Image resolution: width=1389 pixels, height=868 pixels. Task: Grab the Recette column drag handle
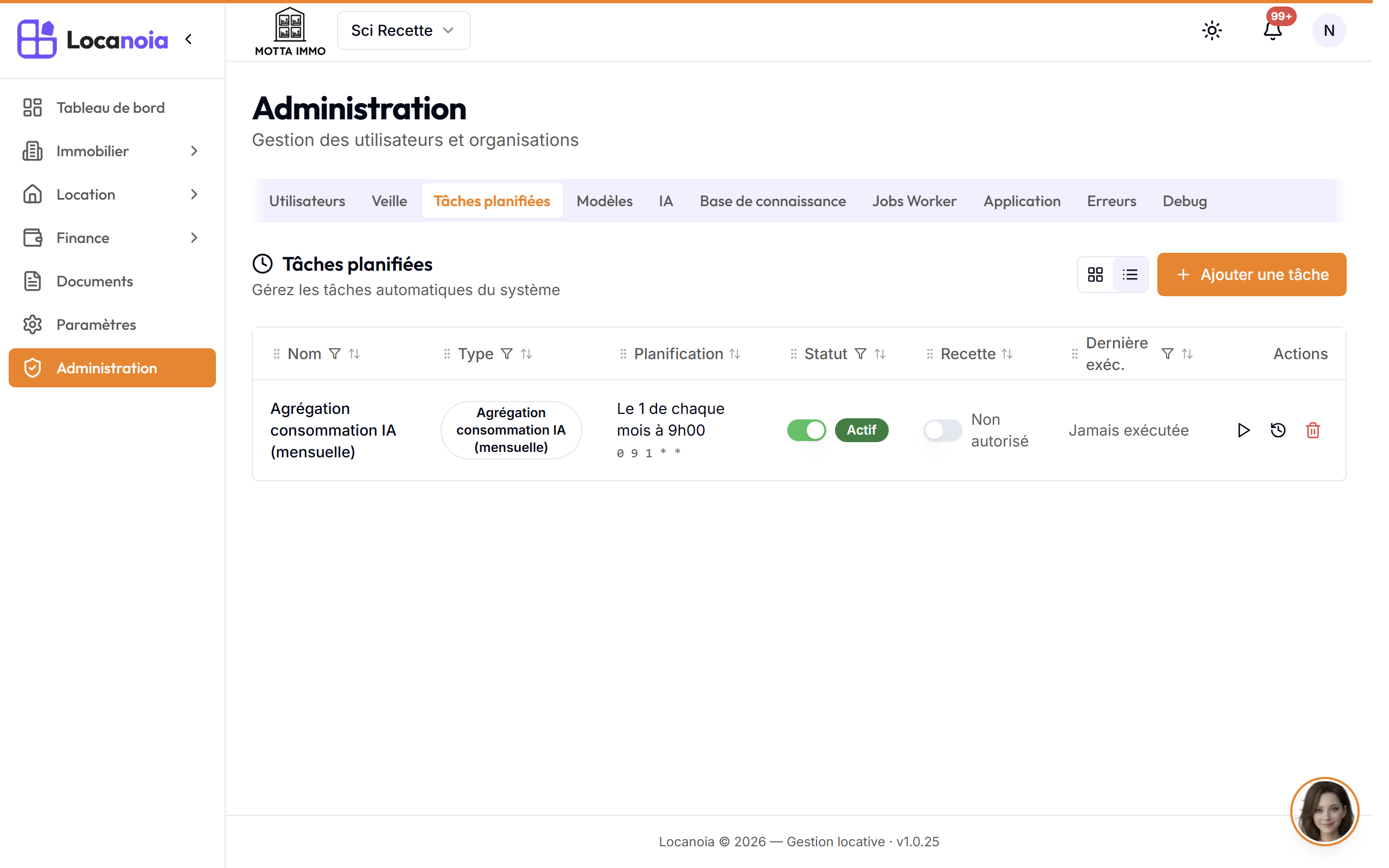(x=929, y=354)
